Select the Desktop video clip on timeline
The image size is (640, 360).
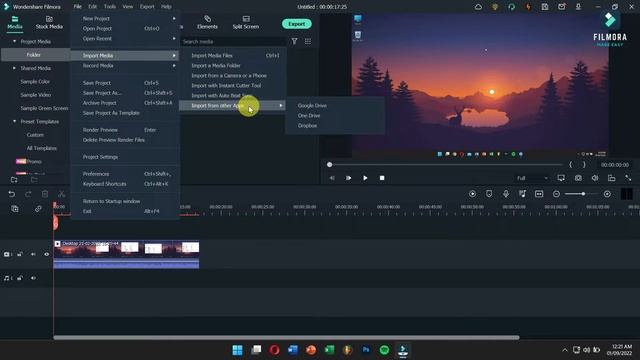pyautogui.click(x=126, y=254)
